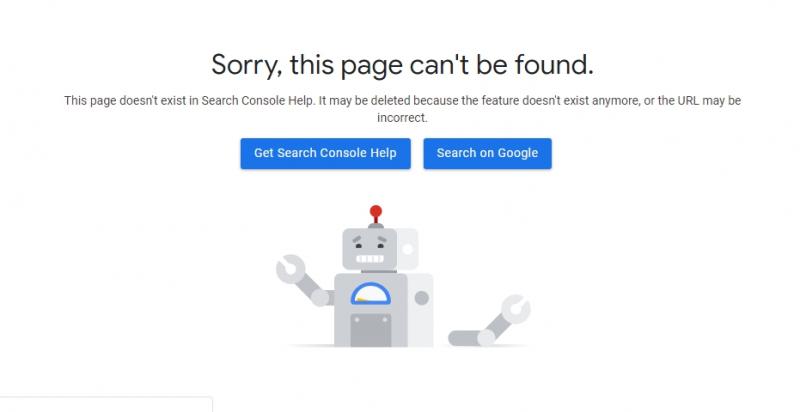Click the robot's grinning teeth
Screen dimensions: 800x412
[369, 259]
